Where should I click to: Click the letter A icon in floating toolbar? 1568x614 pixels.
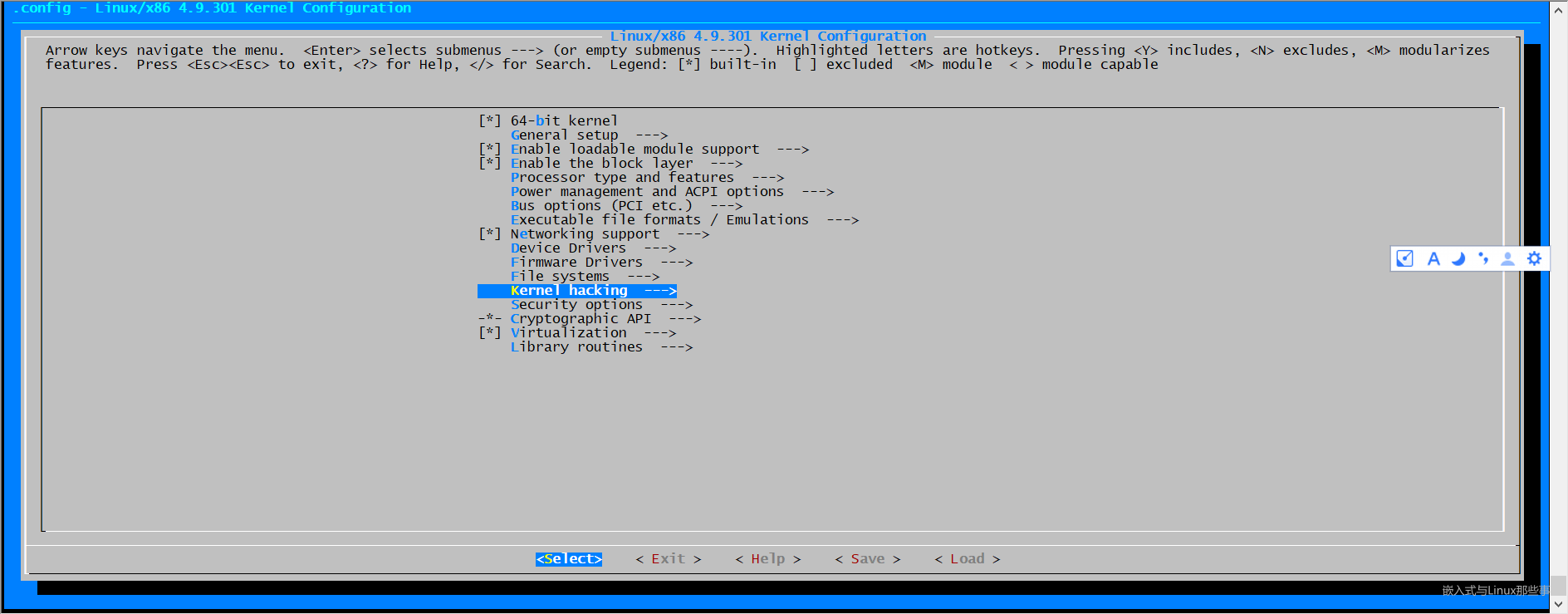tap(1433, 258)
